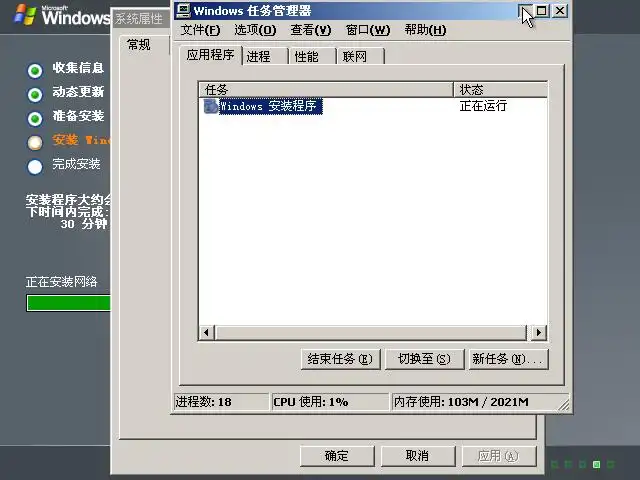Click the horizontal scrollbar track in task list
This screenshot has width=640, height=480.
point(371,333)
